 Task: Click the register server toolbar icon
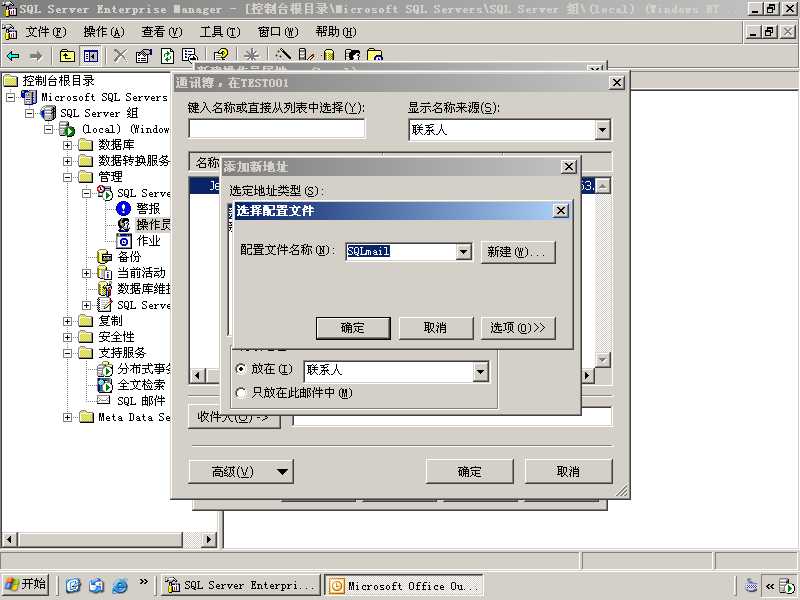pos(306,54)
